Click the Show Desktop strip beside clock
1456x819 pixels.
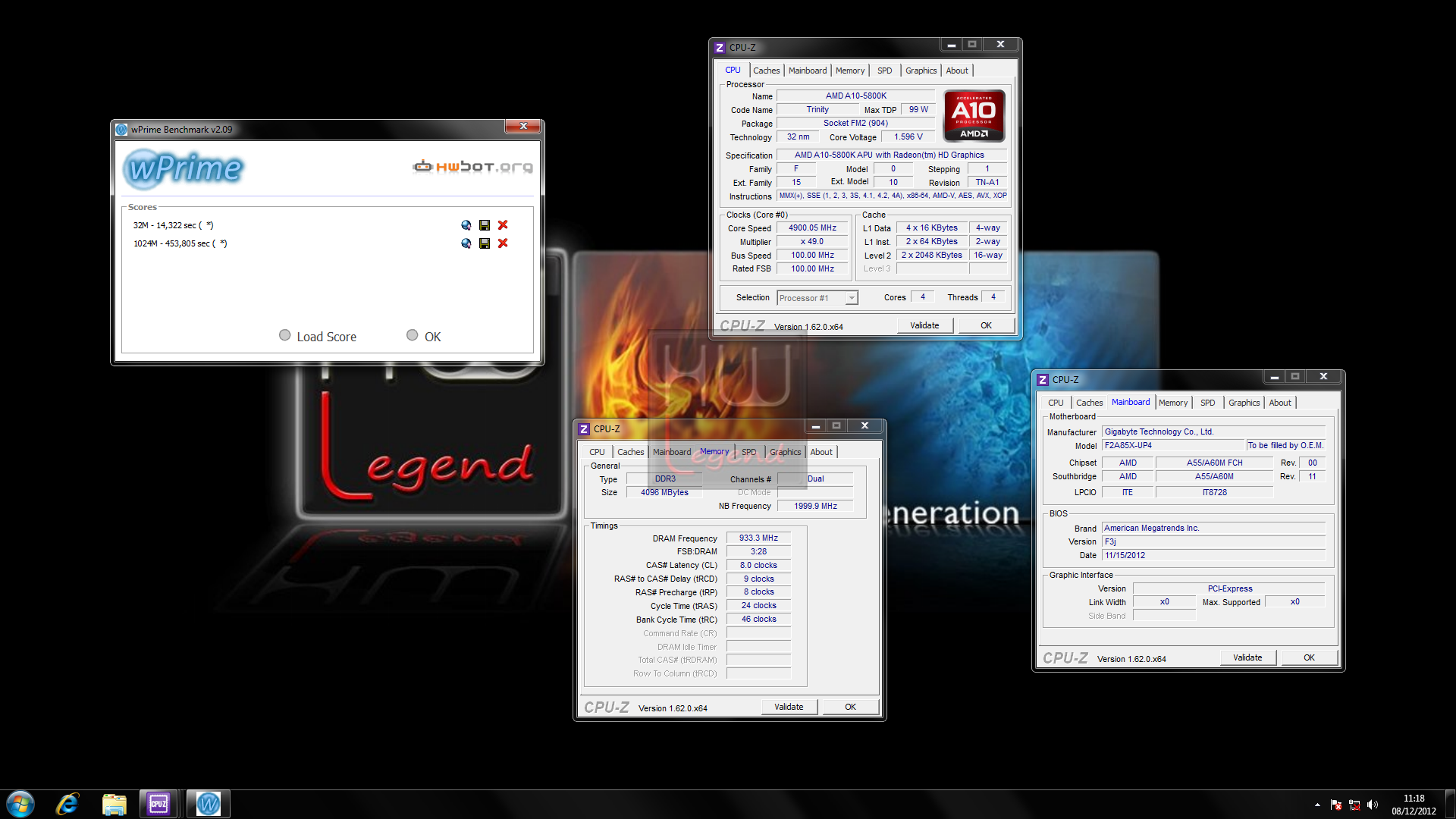coord(1450,805)
